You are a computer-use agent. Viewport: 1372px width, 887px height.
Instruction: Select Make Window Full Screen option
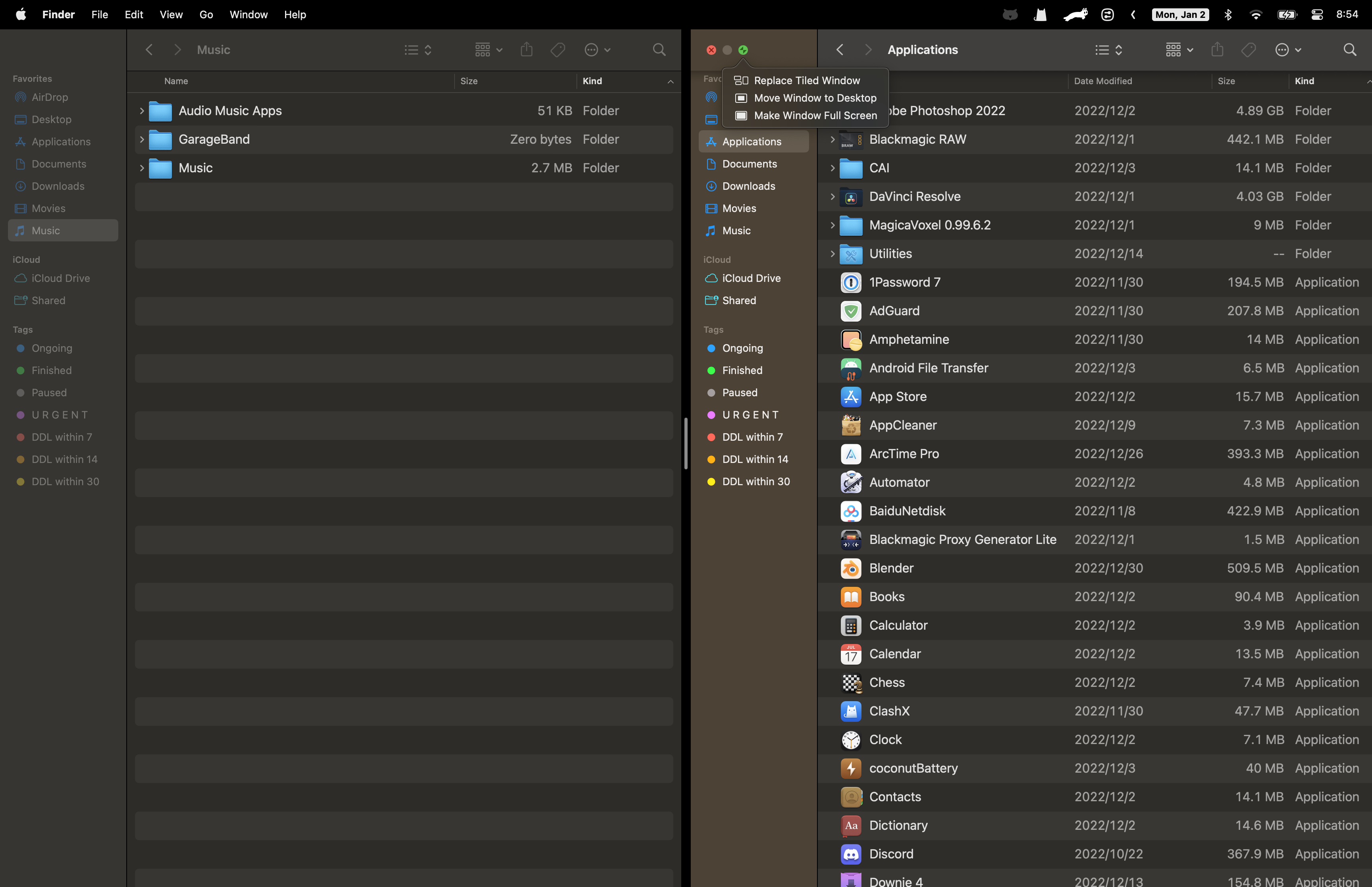(815, 116)
